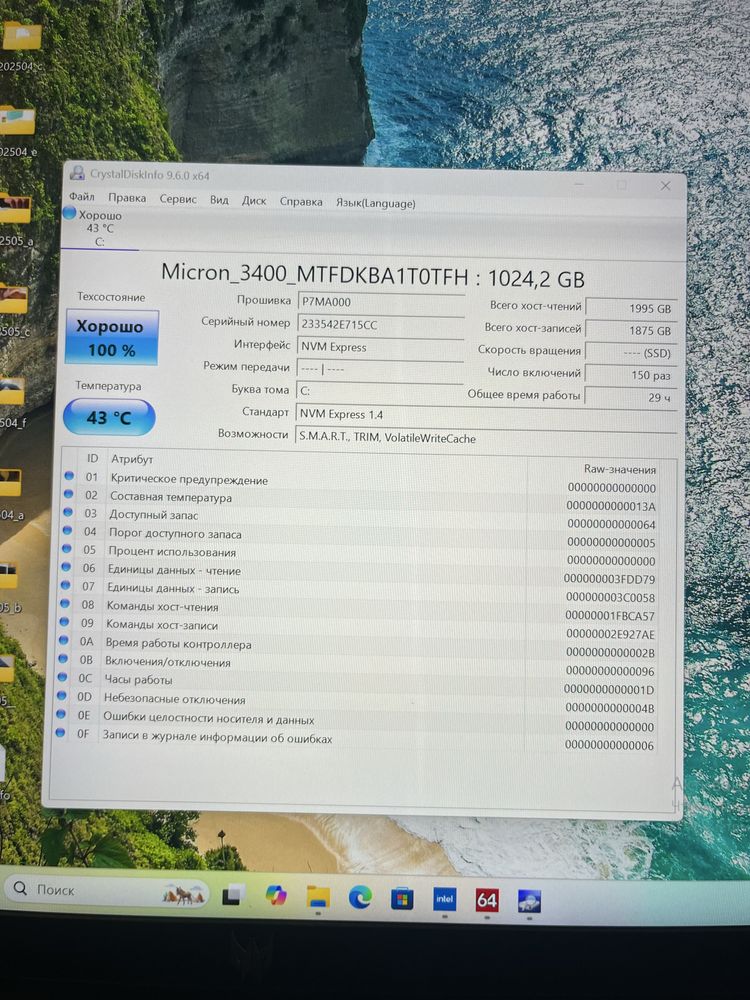Open the Язык(Language) menu
Viewport: 750px width, 1000px height.
pos(376,203)
